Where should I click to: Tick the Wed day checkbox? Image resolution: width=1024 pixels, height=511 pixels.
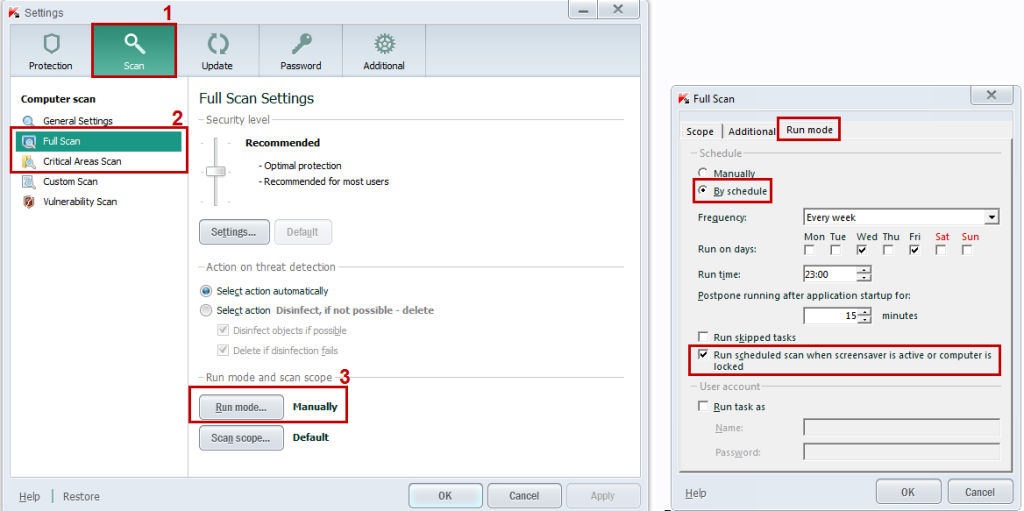862,250
